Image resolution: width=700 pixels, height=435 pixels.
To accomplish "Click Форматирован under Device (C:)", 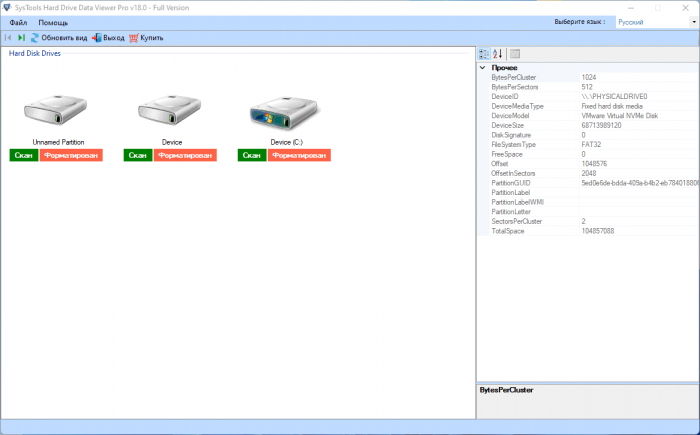I will point(300,155).
